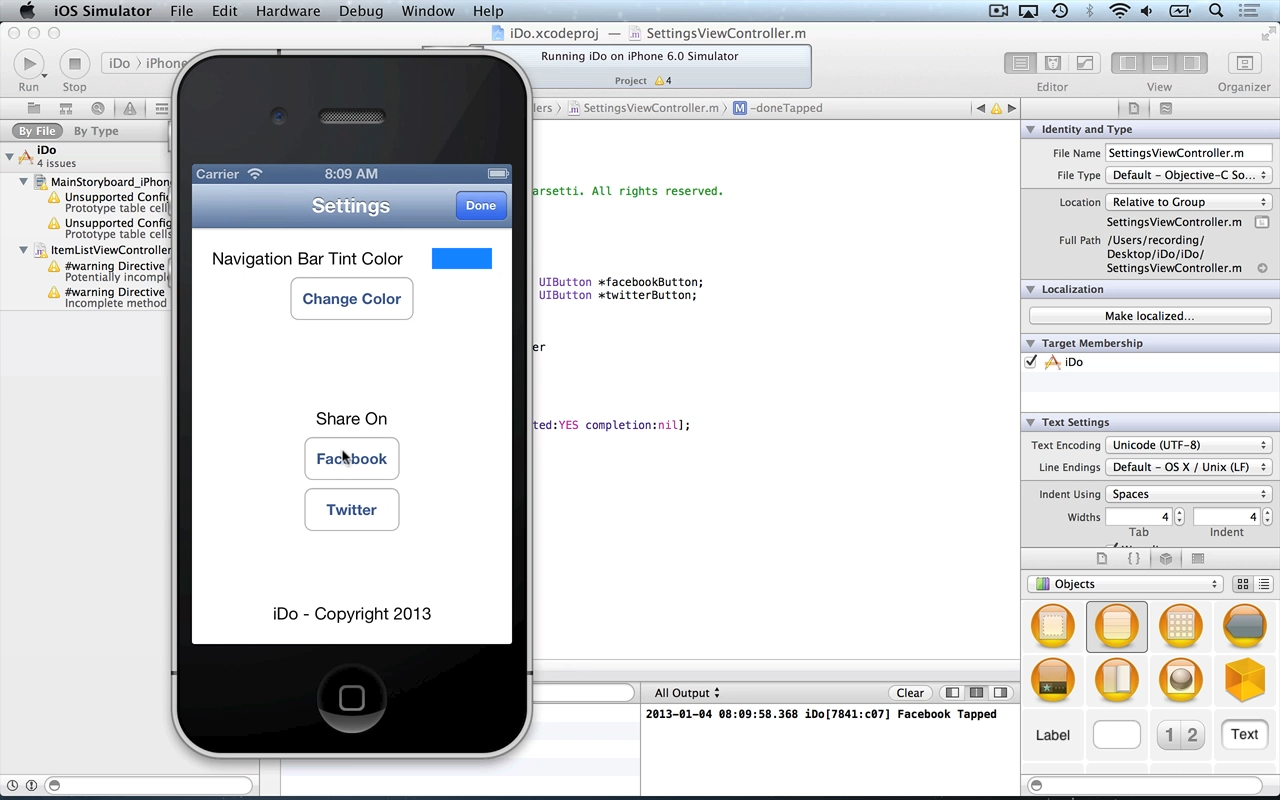Select the Page View Controller object
The height and width of the screenshot is (800, 1280).
1117,681
